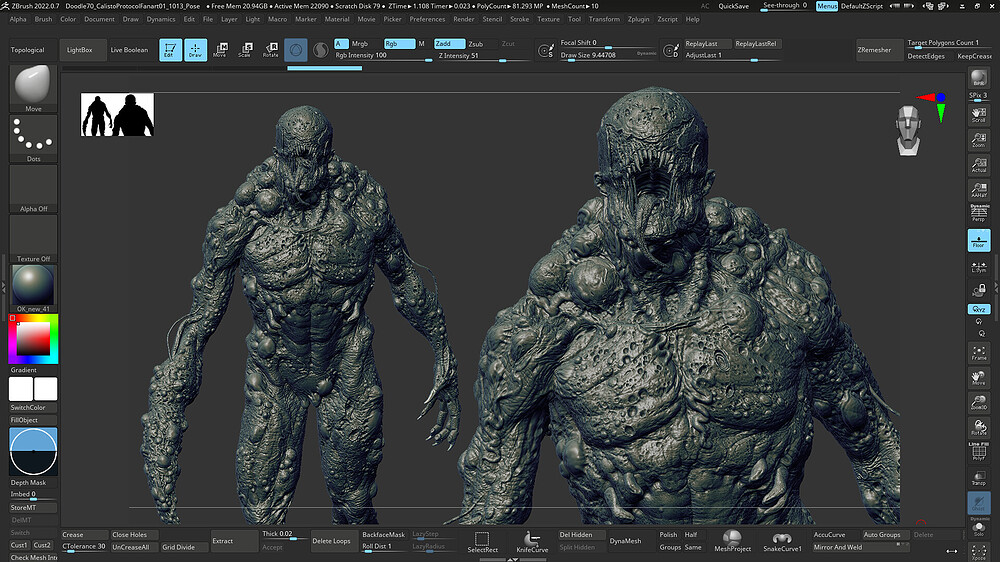The image size is (1000, 562).
Task: Toggle the Draw mode icon
Action: (x=195, y=50)
